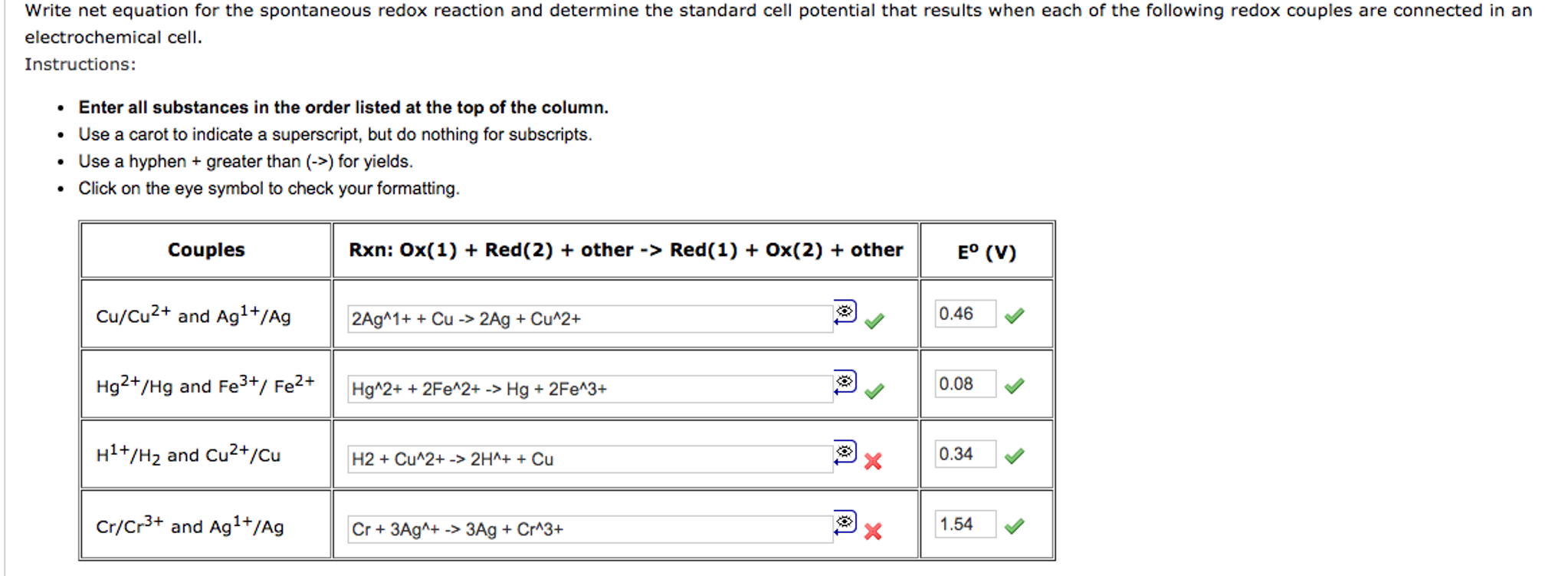Viewport: 1568px width, 576px height.
Task: Toggle the formatting preview for the Hg equation
Action: coord(843,380)
